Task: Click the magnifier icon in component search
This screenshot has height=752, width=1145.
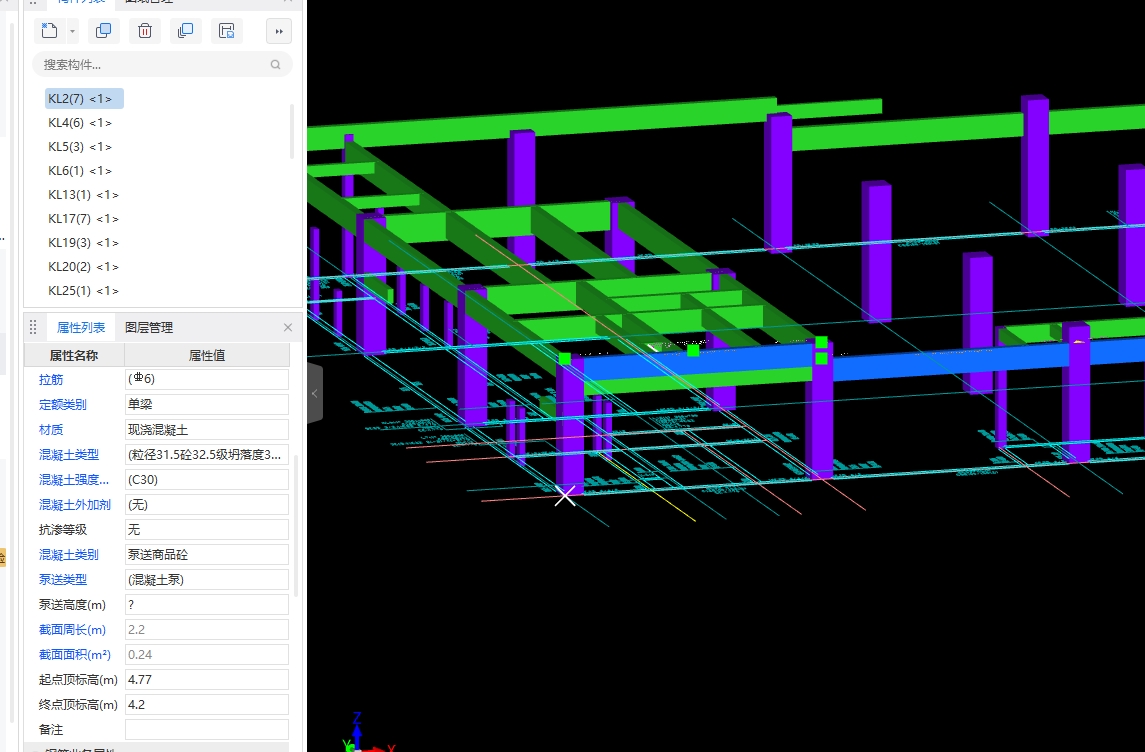Action: click(x=275, y=64)
